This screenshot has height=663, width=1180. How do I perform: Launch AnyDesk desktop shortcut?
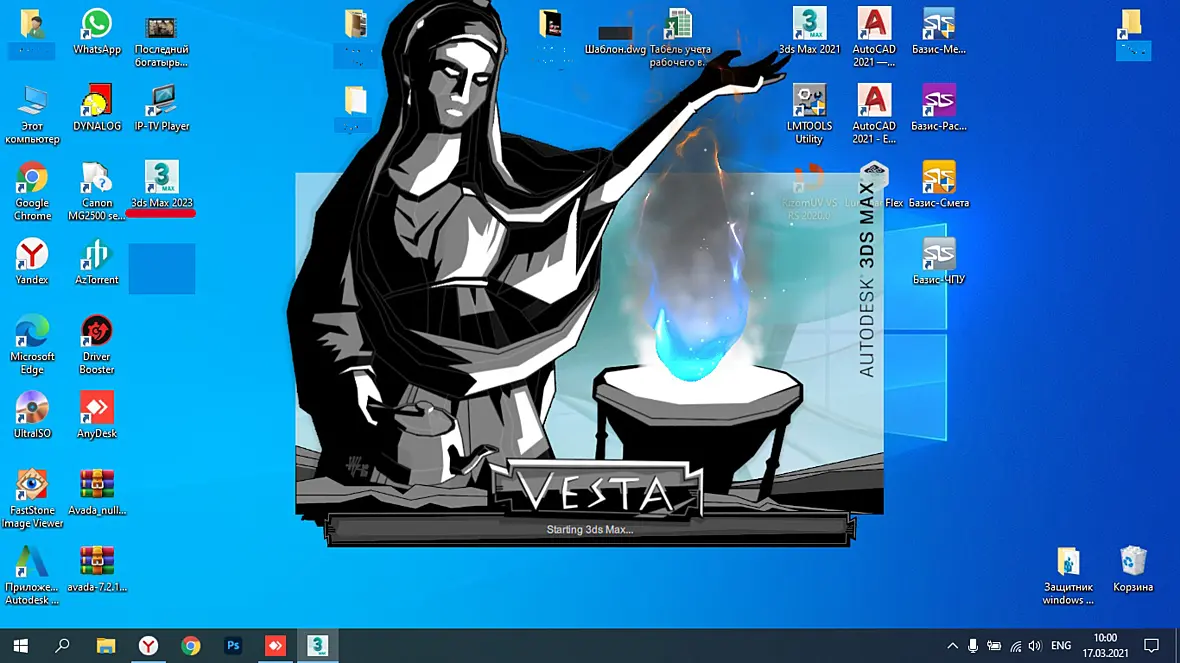96,415
